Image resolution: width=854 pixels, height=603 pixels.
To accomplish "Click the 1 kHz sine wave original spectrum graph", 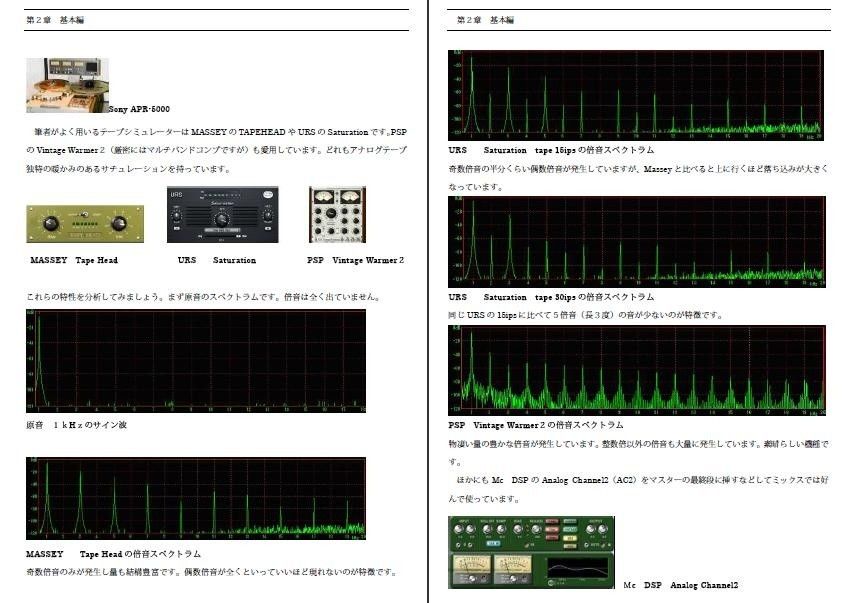I will (196, 361).
